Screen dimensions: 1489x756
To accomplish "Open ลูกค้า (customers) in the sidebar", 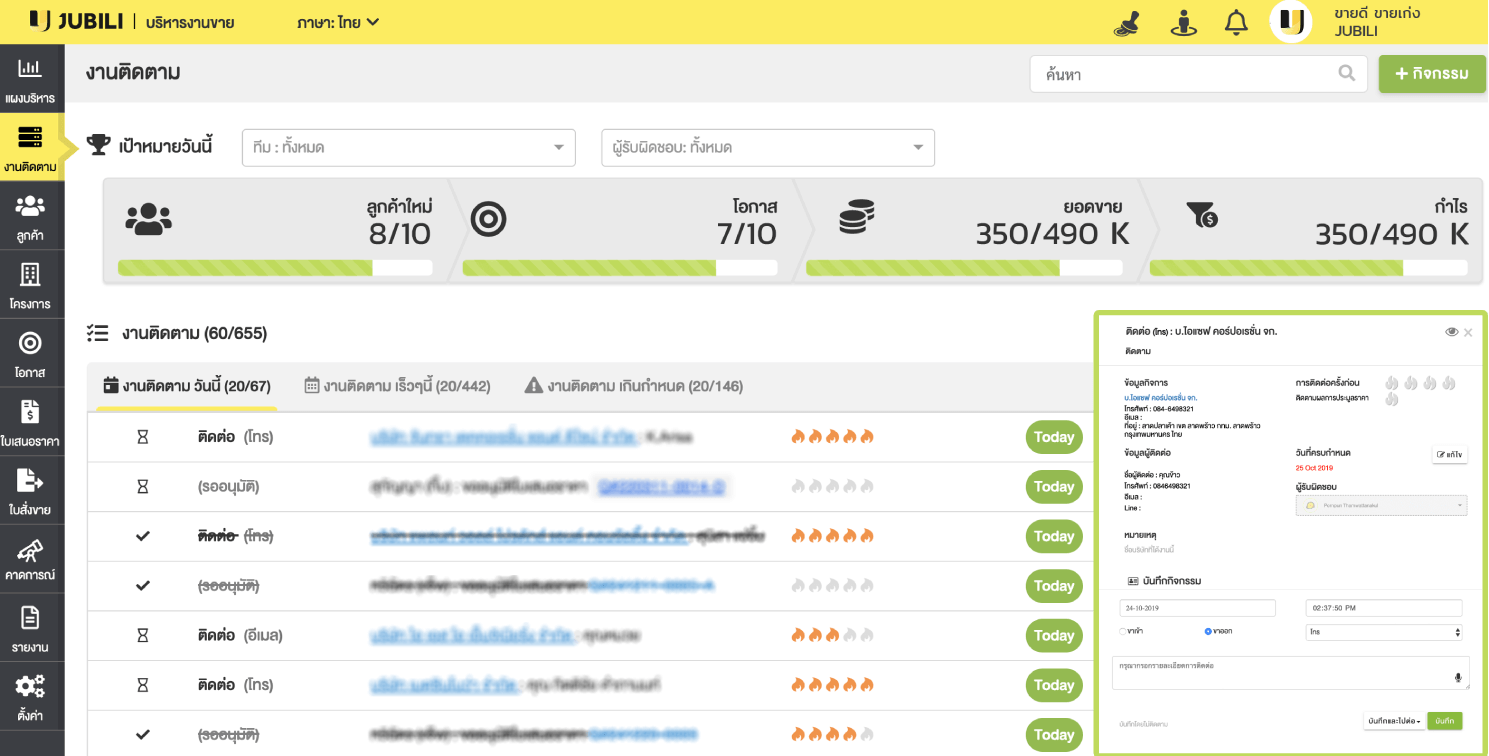I will 30,218.
